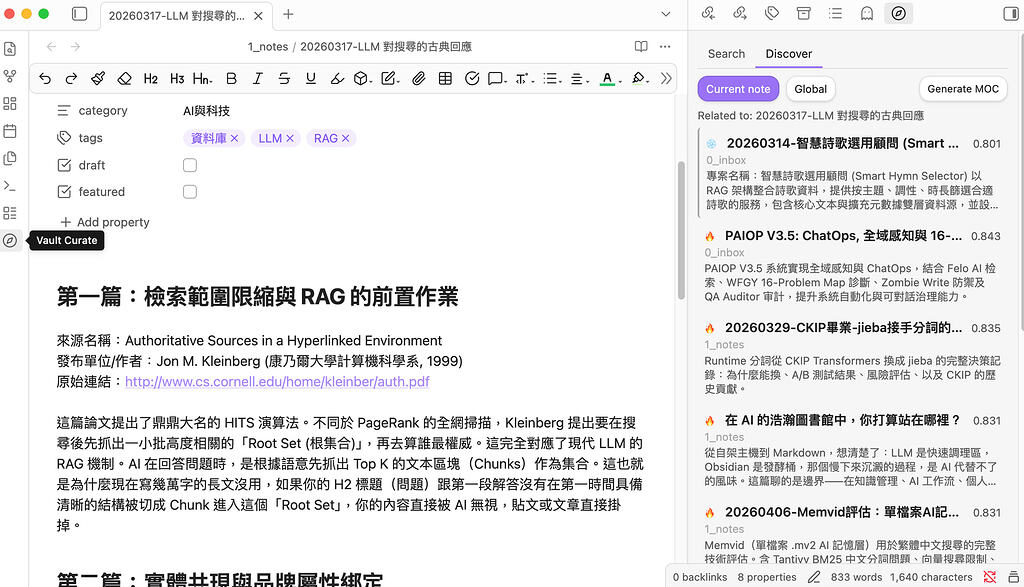Switch to reading view book icon
The image size is (1024, 587).
pyautogui.click(x=641, y=46)
